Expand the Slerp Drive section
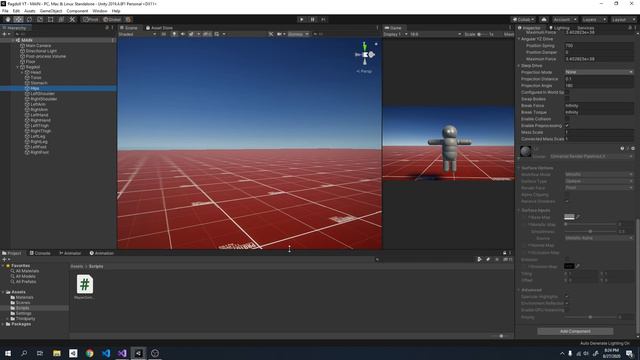Image resolution: width=640 pixels, height=360 pixels. point(519,66)
